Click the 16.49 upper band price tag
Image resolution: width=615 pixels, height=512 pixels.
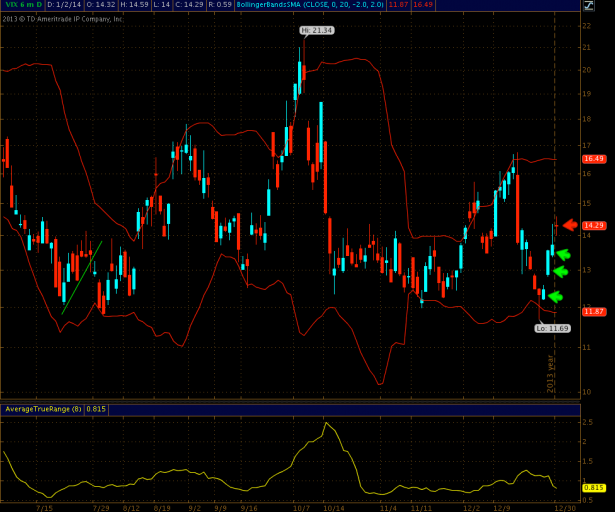[x=594, y=159]
